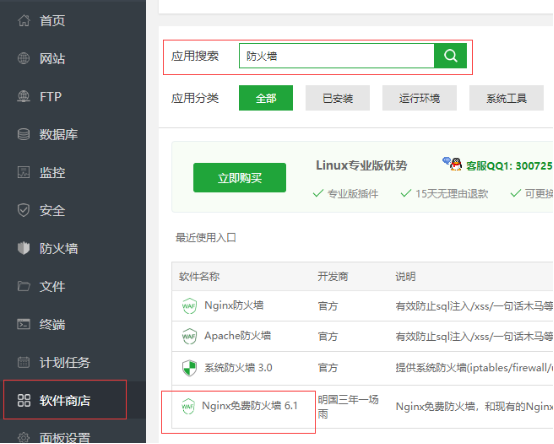Click the 专业版插件 text

click(353, 194)
